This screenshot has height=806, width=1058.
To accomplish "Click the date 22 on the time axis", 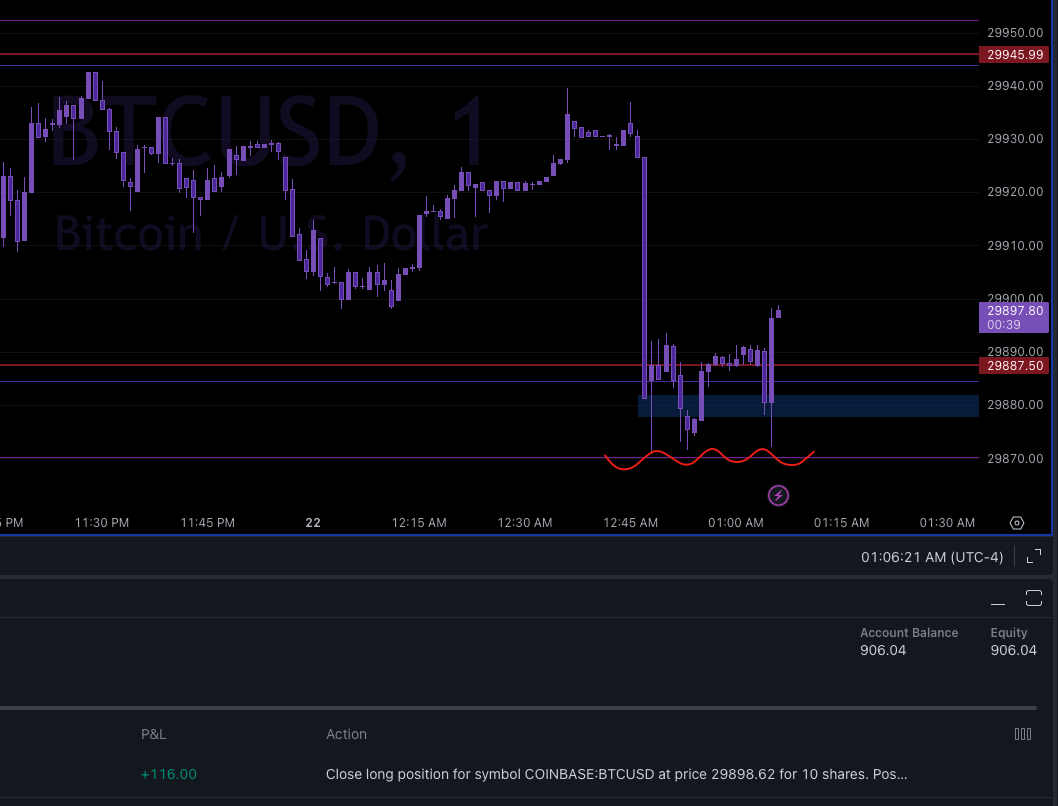I will point(312,522).
